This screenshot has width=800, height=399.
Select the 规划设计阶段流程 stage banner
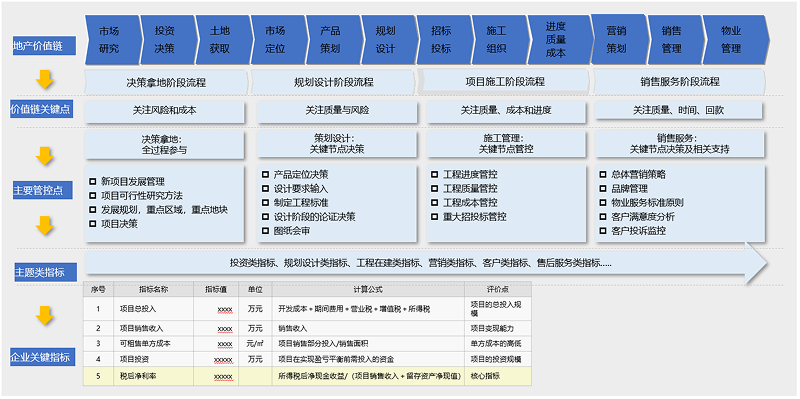click(x=333, y=82)
